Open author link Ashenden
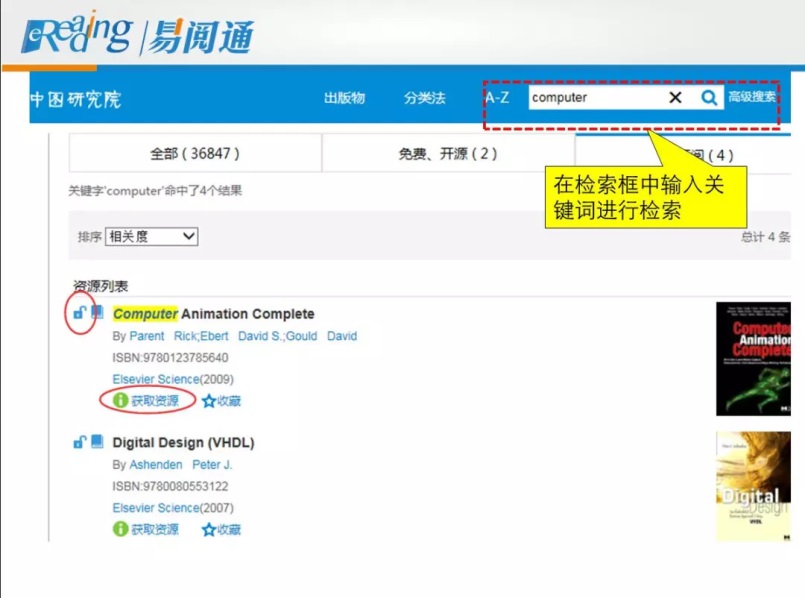This screenshot has width=805, height=598. point(157,465)
